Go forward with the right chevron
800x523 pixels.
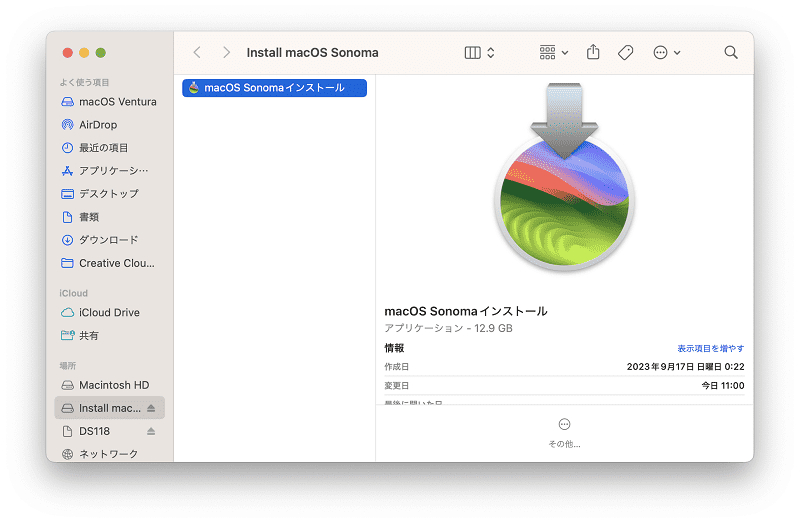pyautogui.click(x=227, y=53)
